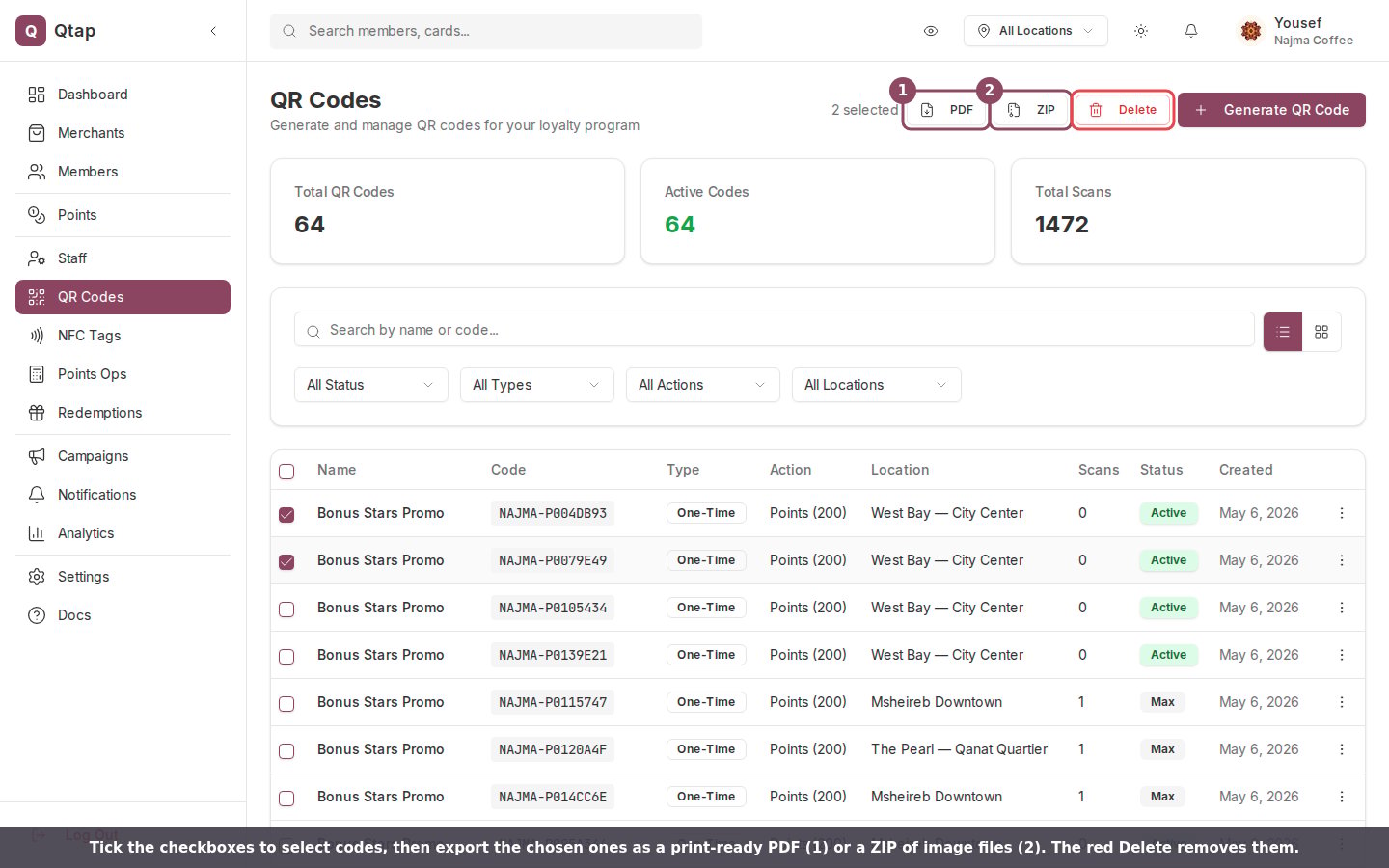
Task: Open the All Status filter
Action: (x=371, y=385)
